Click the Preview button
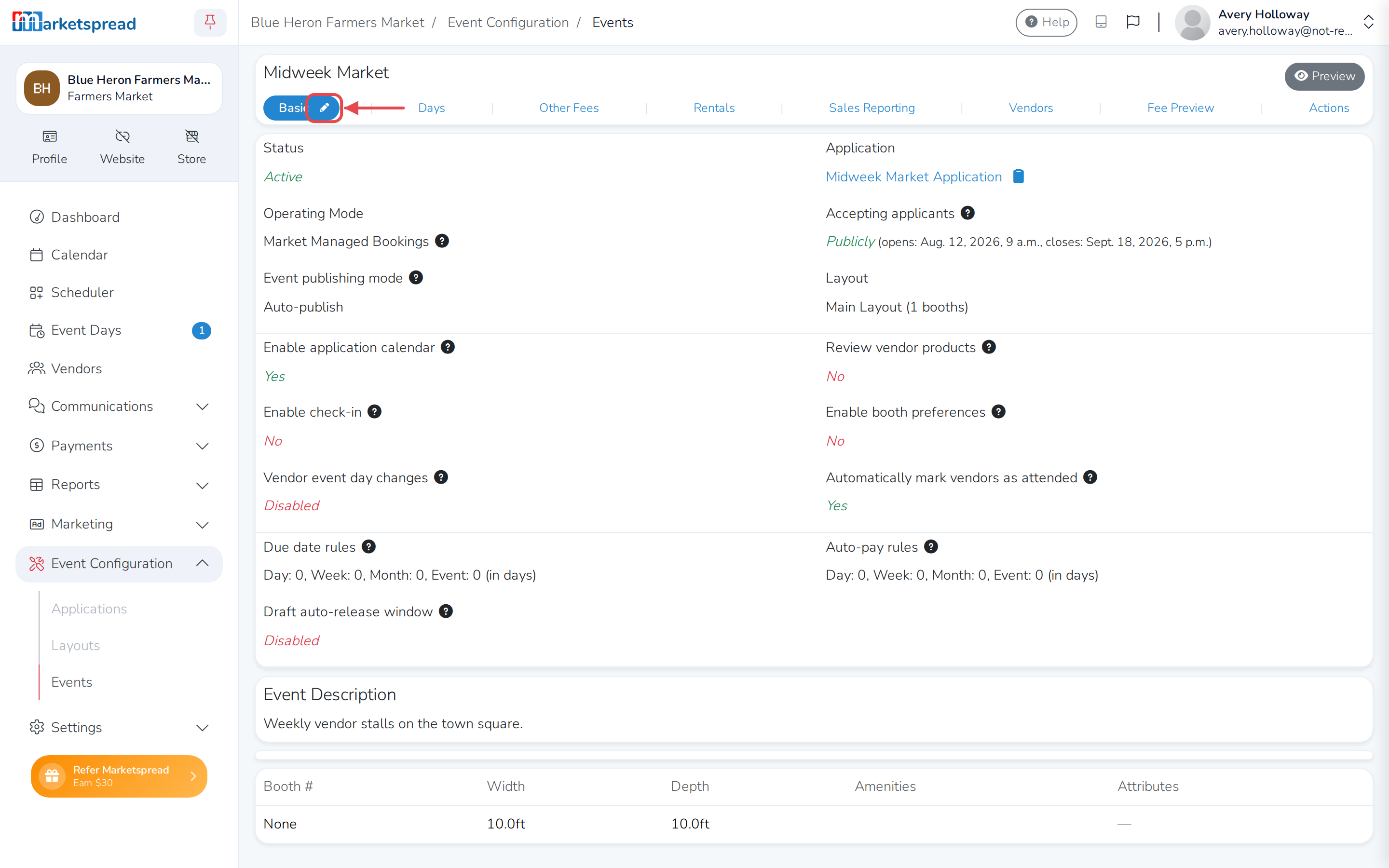1389x868 pixels. (x=1325, y=76)
